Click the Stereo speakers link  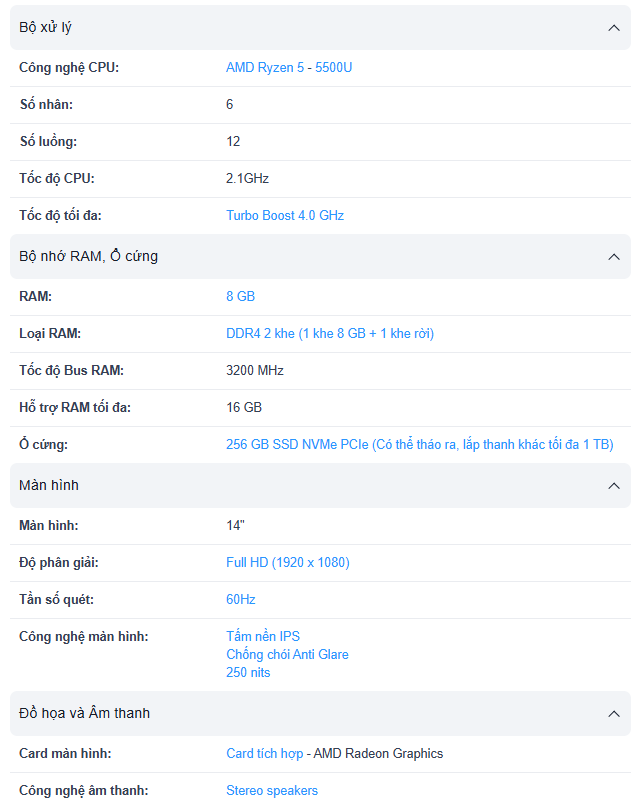pos(272,791)
